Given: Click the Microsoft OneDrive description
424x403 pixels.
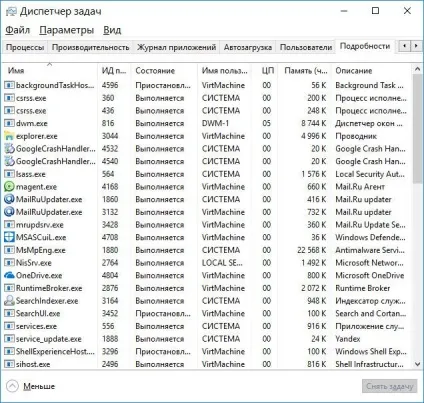Looking at the screenshot, I should 370,275.
